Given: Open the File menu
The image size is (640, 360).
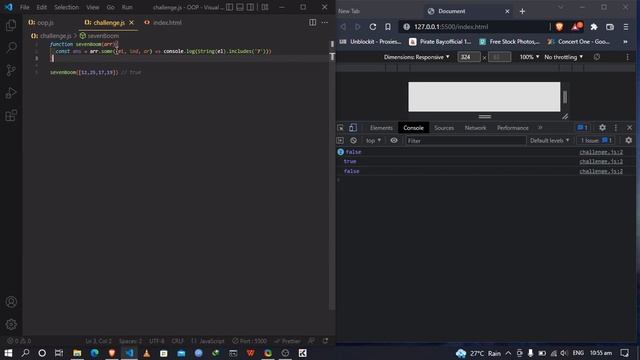Looking at the screenshot, I should [x=24, y=7].
